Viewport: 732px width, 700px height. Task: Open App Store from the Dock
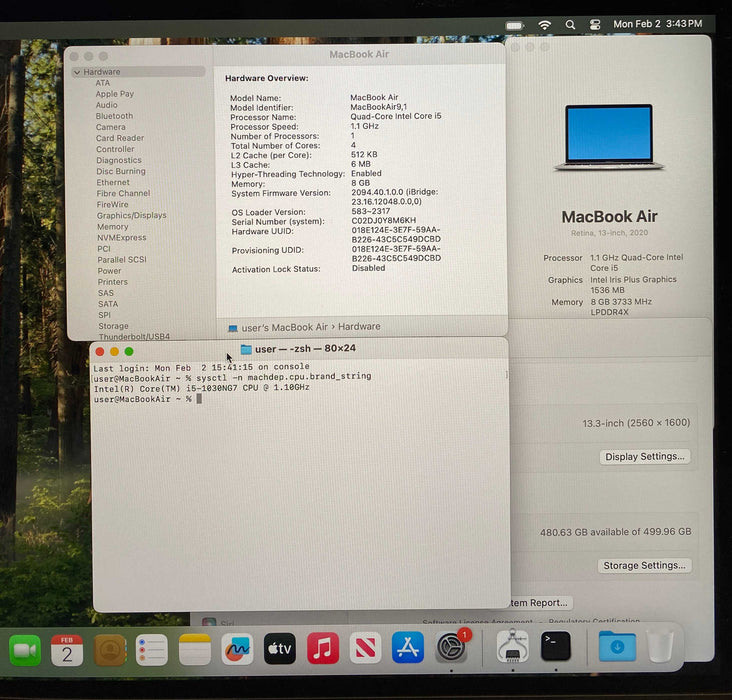(x=408, y=647)
